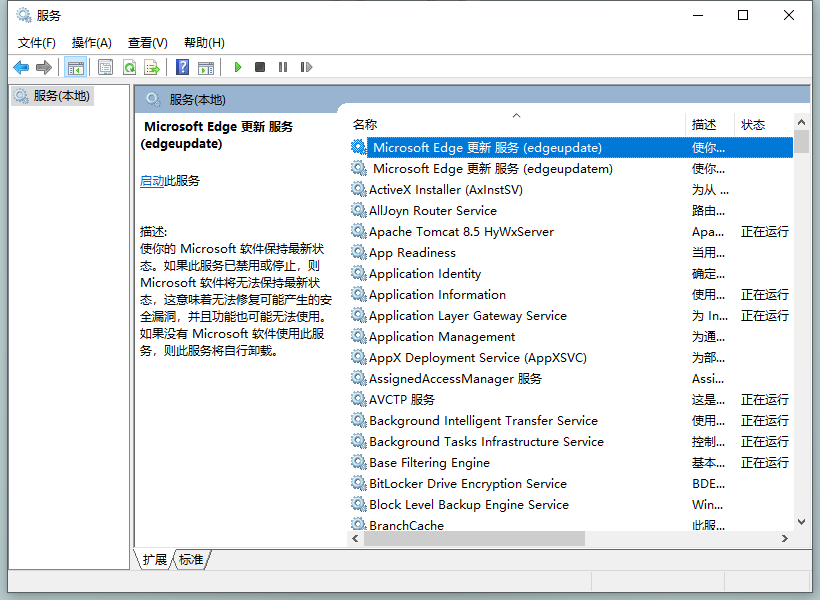This screenshot has height=600, width=820.
Task: Click the back navigation arrow
Action: [21, 67]
